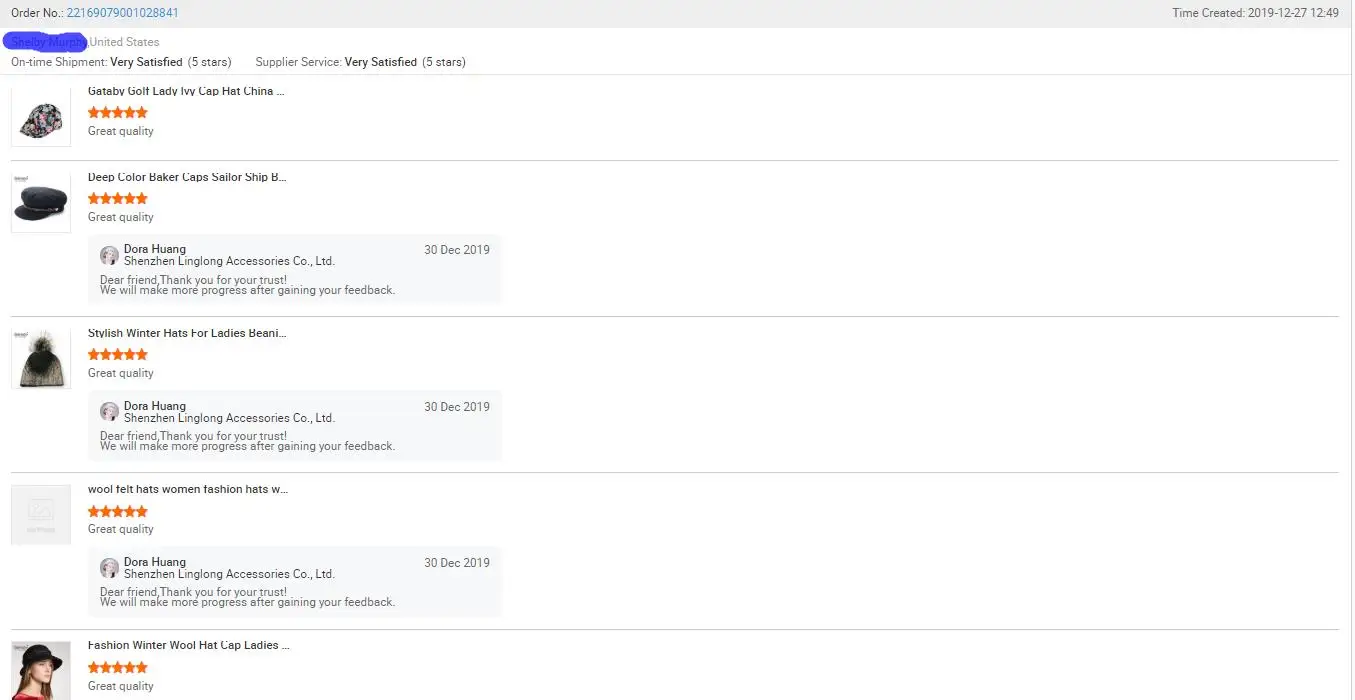Open Gataby Golf Lady Ivy Cap title
This screenshot has height=700, width=1355.
tap(186, 91)
